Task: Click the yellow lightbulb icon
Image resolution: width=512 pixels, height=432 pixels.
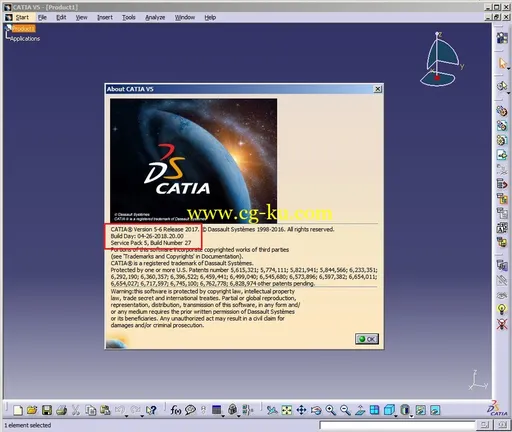Action: click(502, 309)
